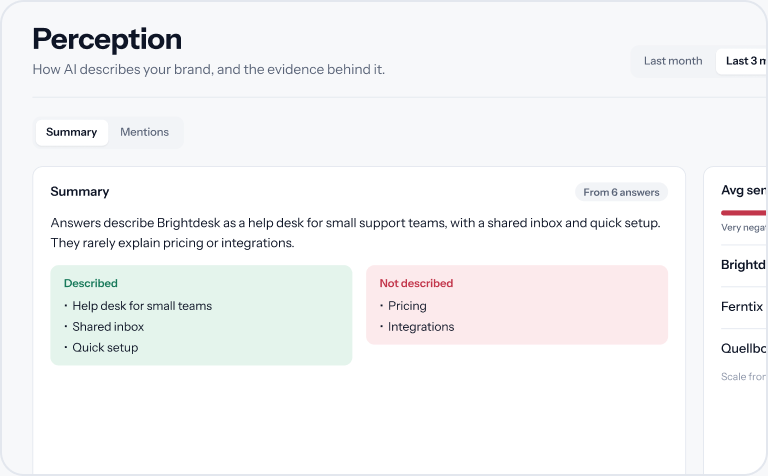Click the Not described label
Viewport: 768px width, 476px height.
coord(416,283)
